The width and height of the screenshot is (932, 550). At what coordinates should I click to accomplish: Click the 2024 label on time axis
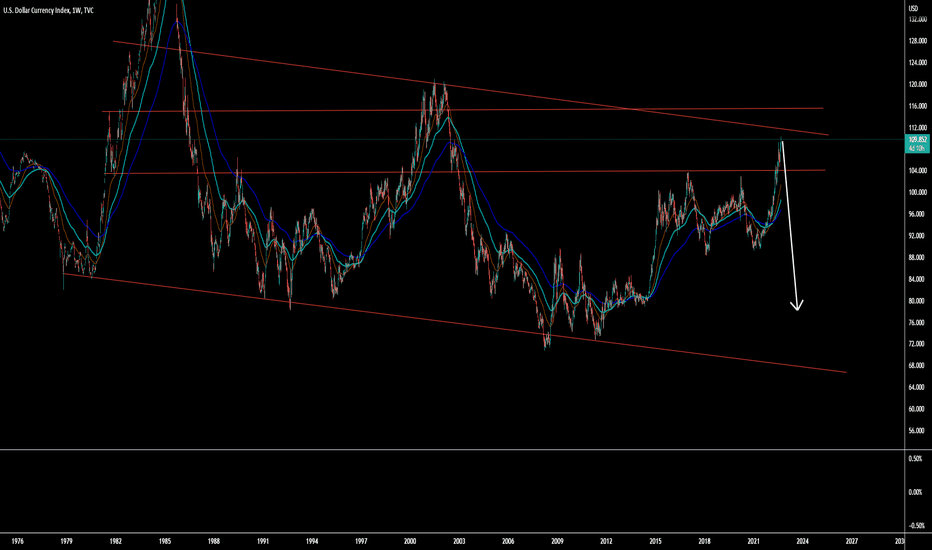pos(802,541)
